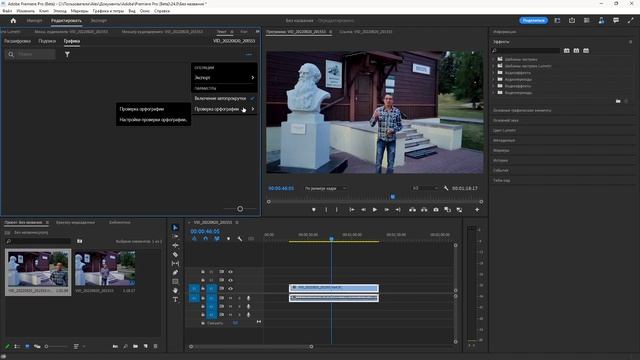The image size is (640, 360).
Task: Open playback resolution dropdown in Program monitor
Action: point(425,188)
